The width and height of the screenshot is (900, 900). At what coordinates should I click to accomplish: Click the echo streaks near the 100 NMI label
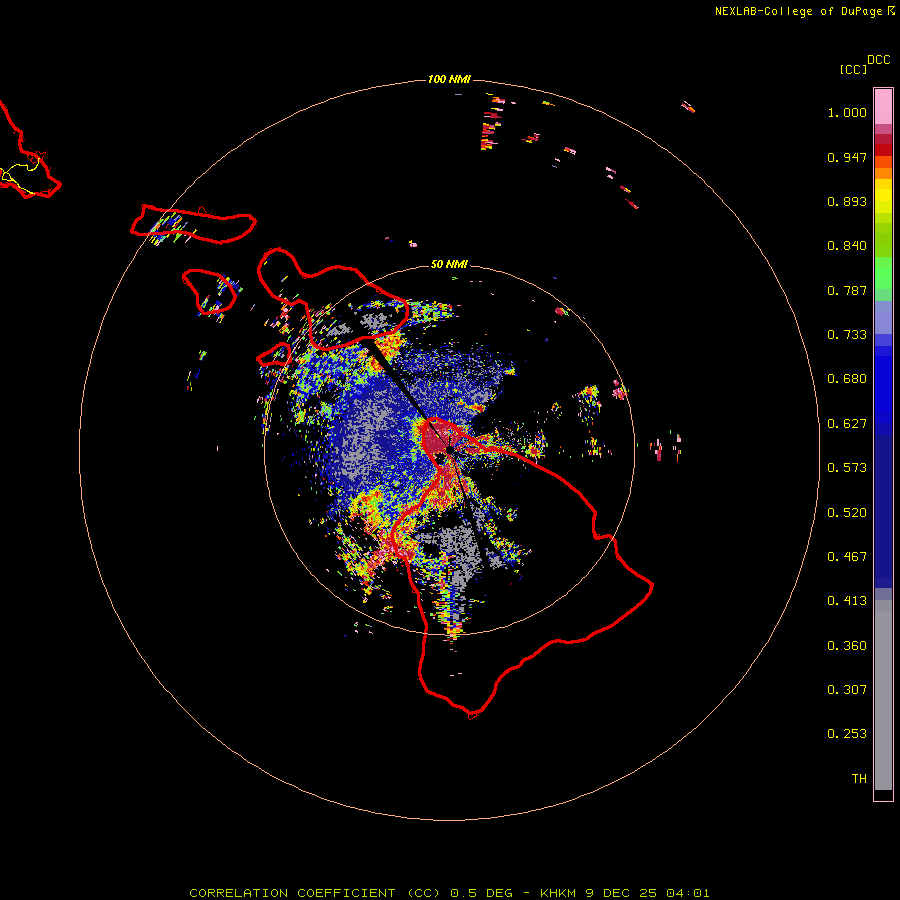pos(492,122)
